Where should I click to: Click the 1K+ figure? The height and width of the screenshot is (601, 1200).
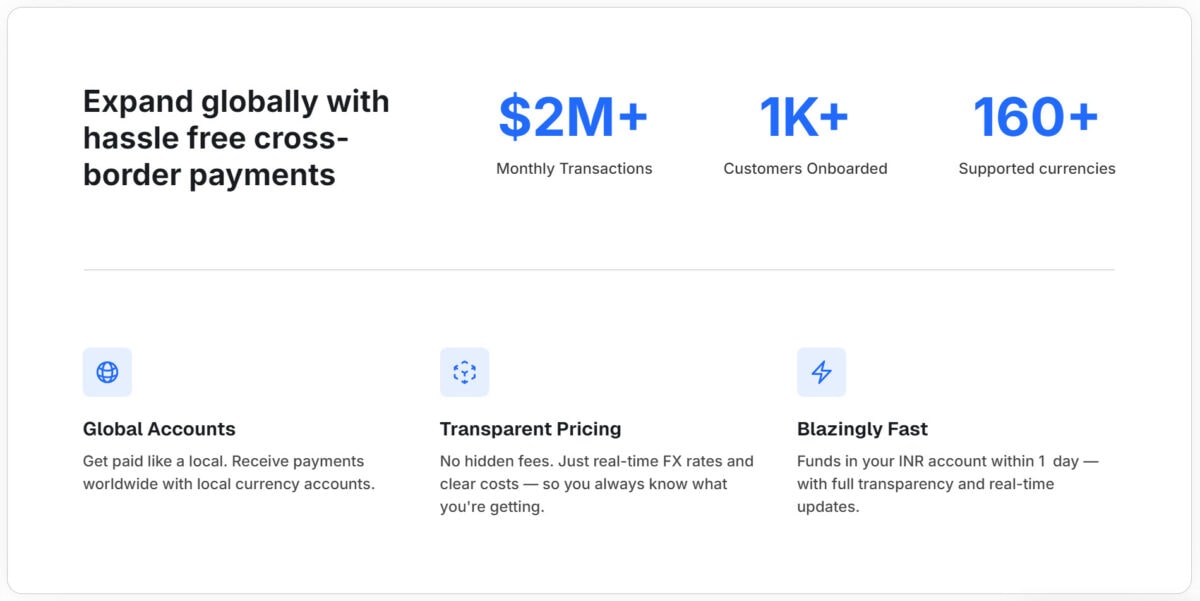pyautogui.click(x=804, y=117)
